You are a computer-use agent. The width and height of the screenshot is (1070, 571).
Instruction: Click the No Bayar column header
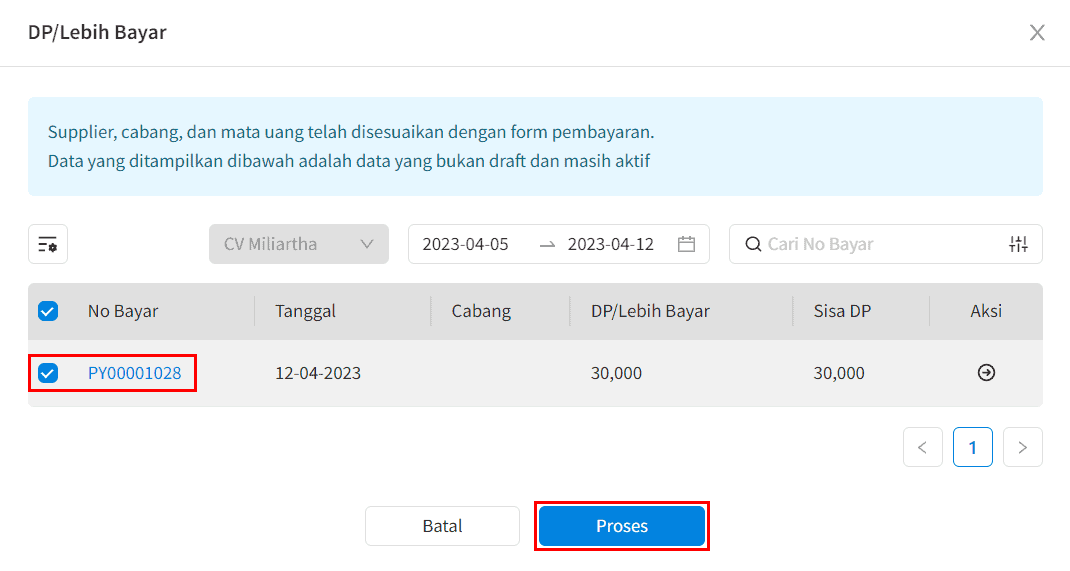123,311
